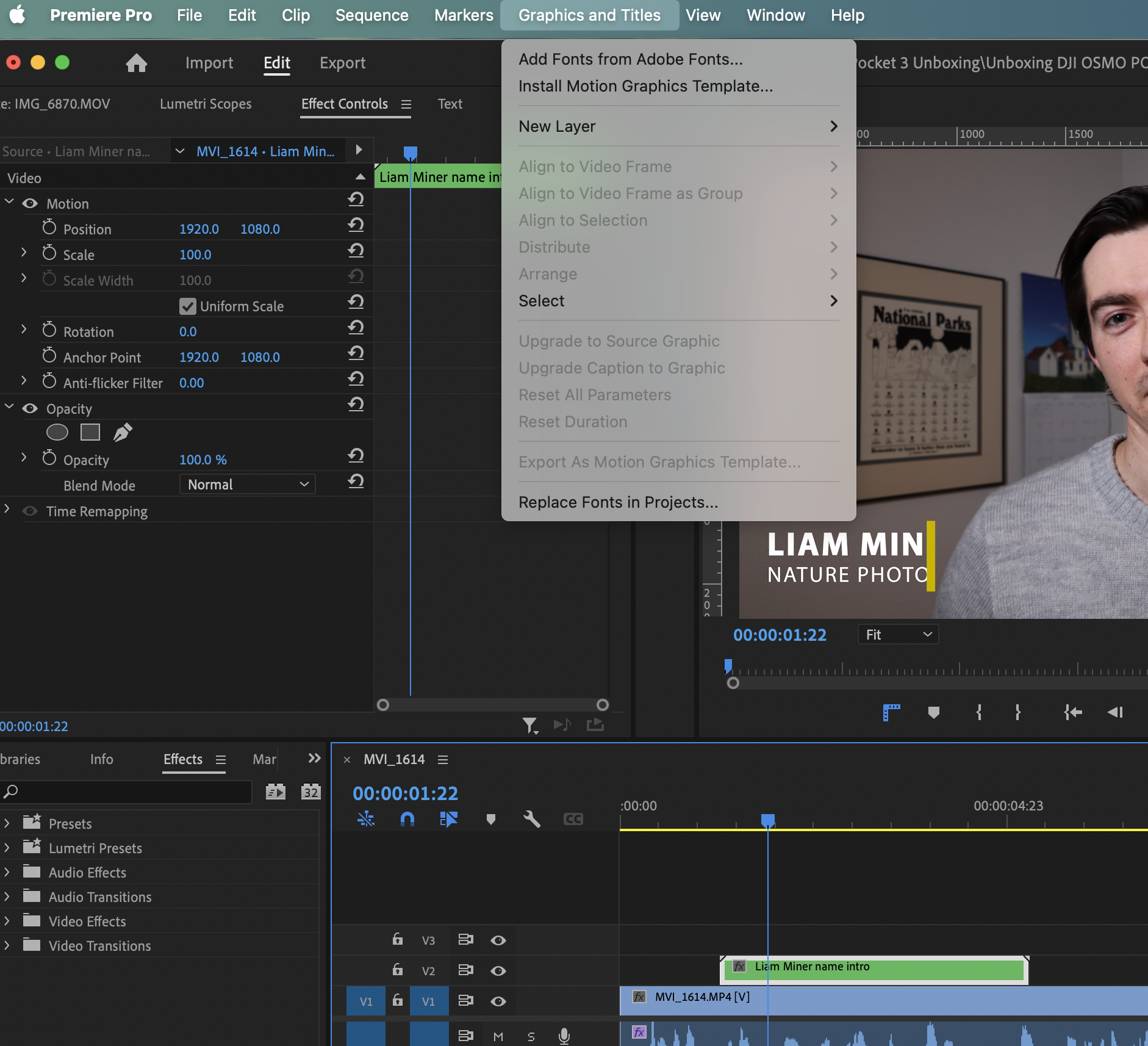Open the Blend Mode dropdown
Viewport: 1148px width, 1046px height.
pos(247,485)
